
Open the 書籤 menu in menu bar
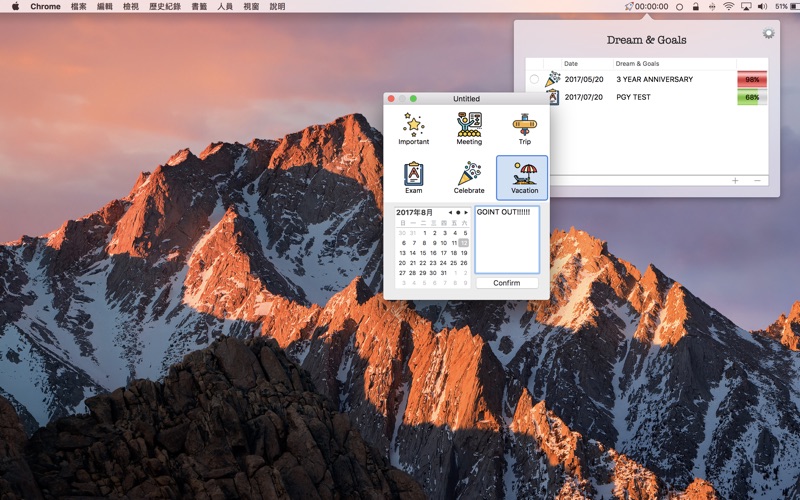tap(200, 6)
